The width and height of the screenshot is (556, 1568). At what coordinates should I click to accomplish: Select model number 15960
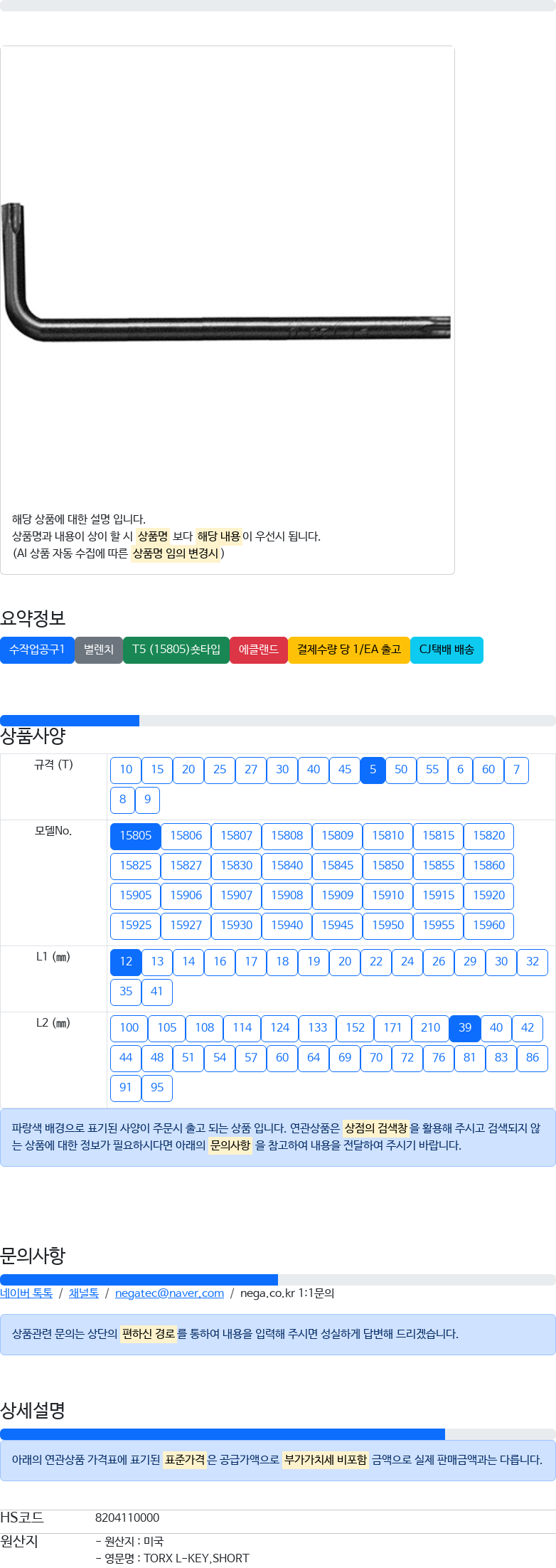[x=489, y=926]
